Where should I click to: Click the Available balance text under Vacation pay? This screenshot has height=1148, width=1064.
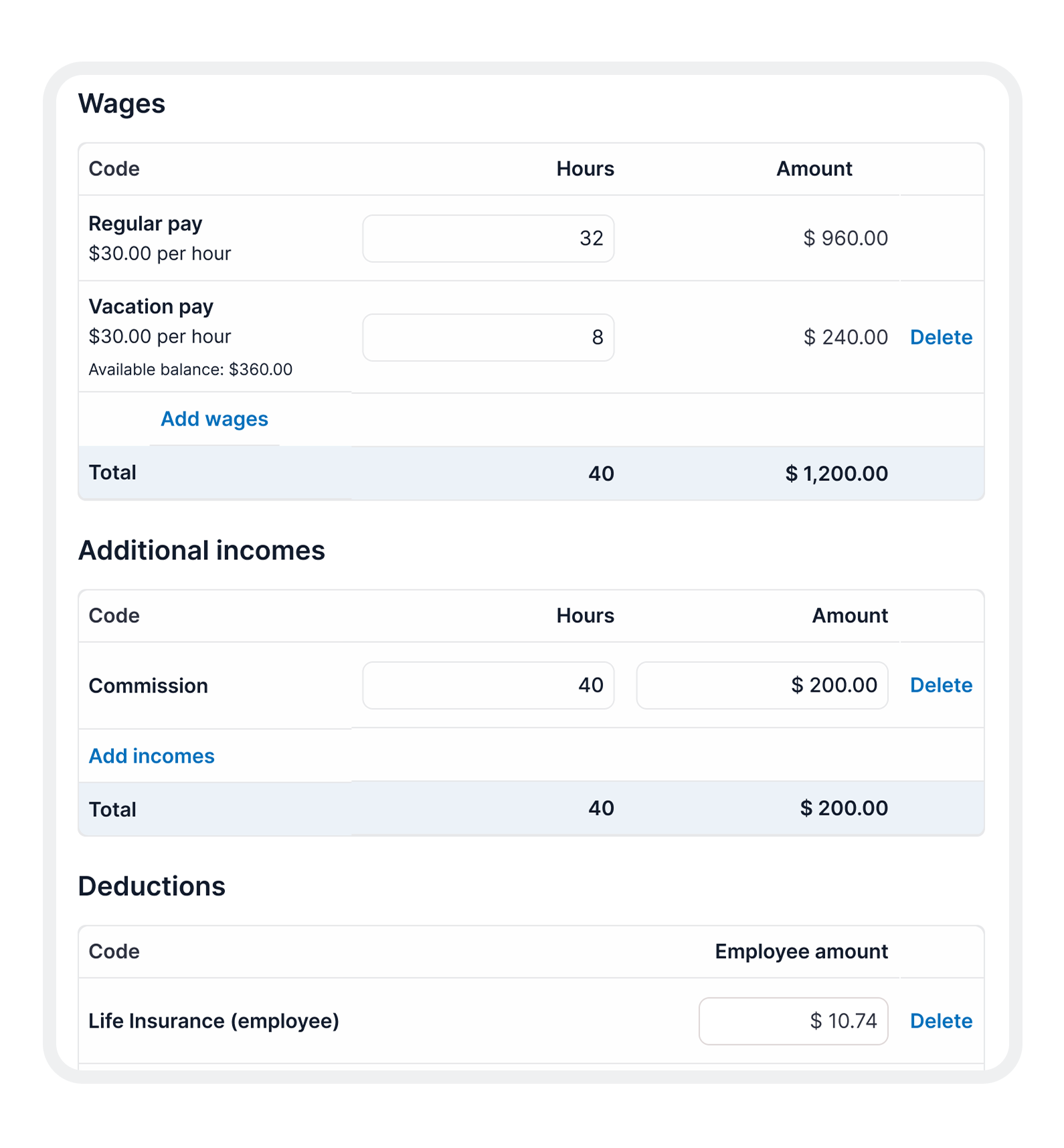pyautogui.click(x=190, y=369)
